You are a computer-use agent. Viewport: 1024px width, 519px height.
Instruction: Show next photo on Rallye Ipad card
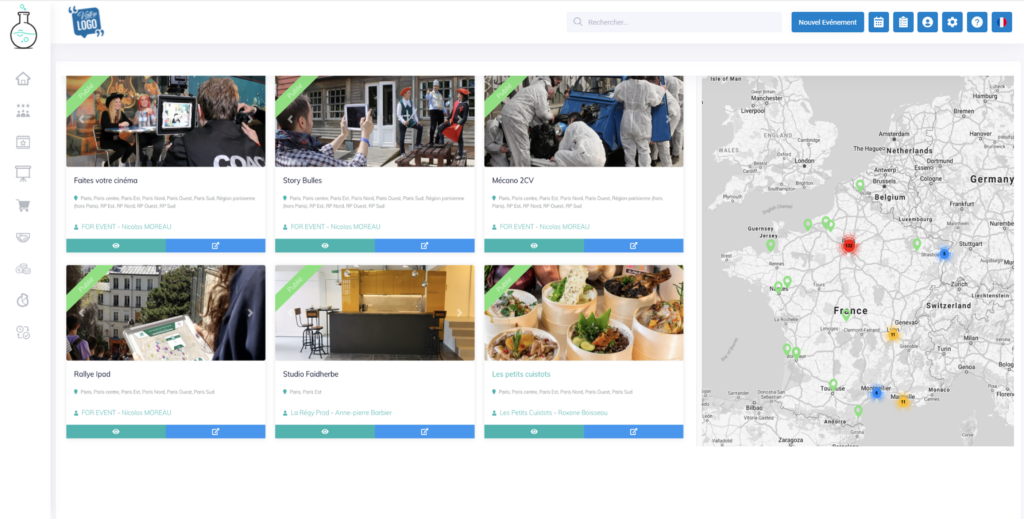pyautogui.click(x=250, y=313)
